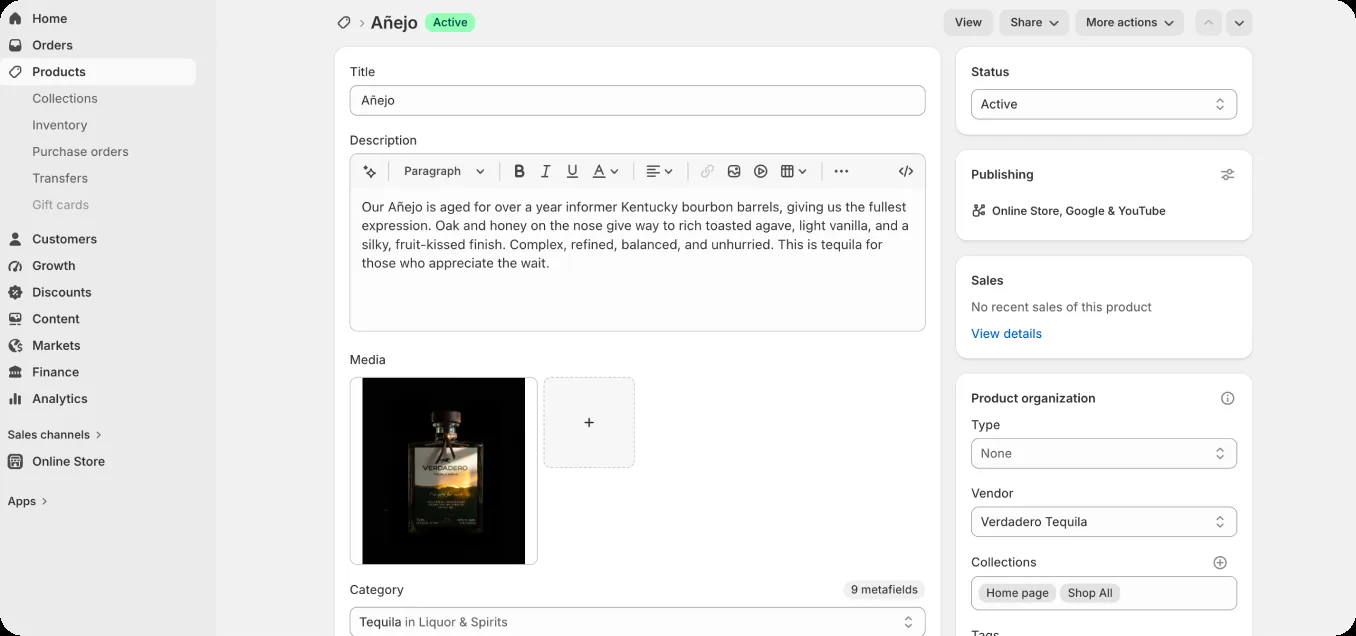The image size is (1356, 636).
Task: Click the View button
Action: tap(968, 22)
